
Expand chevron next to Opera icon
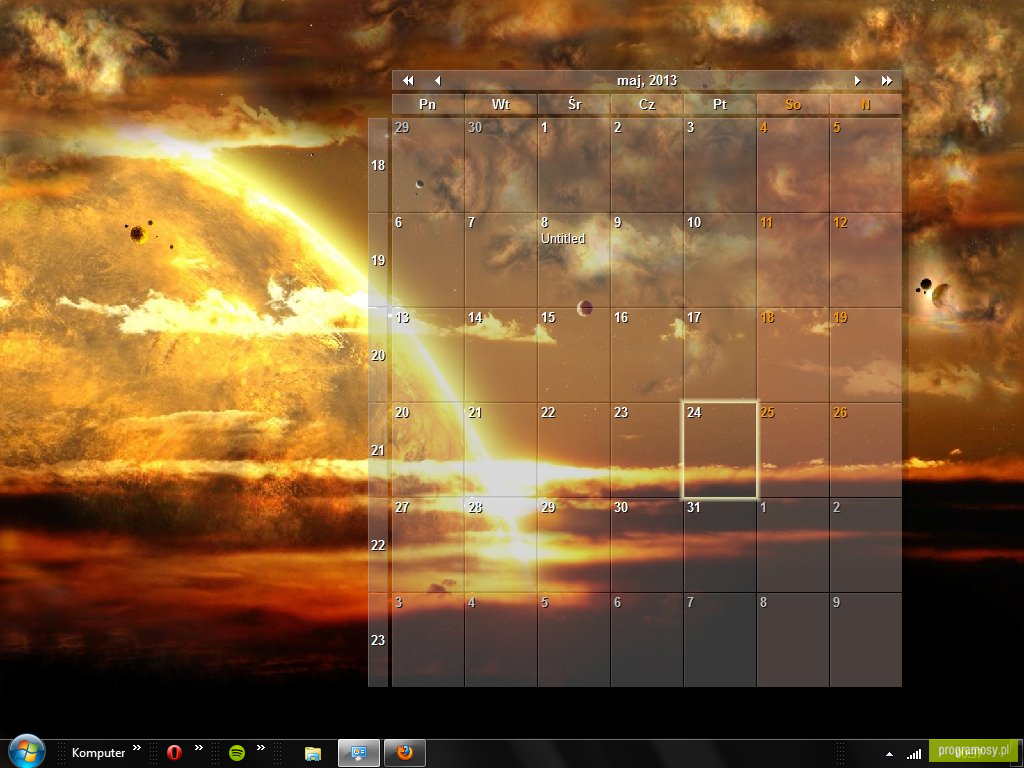point(199,748)
